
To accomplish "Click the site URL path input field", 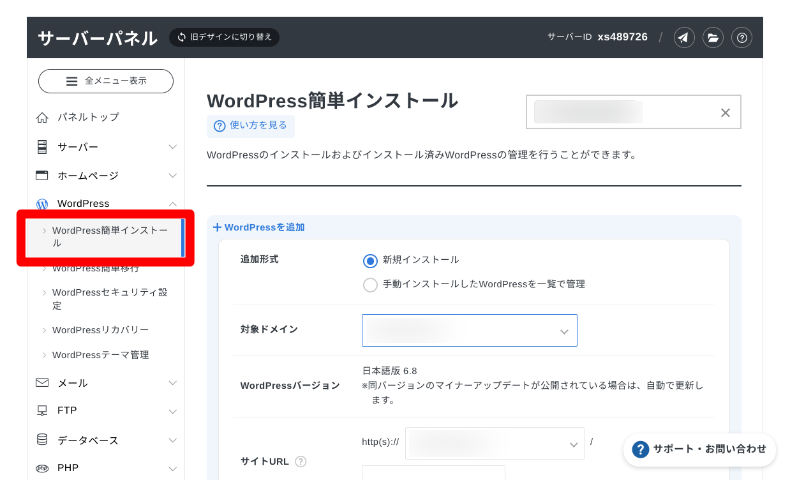I will click(433, 472).
